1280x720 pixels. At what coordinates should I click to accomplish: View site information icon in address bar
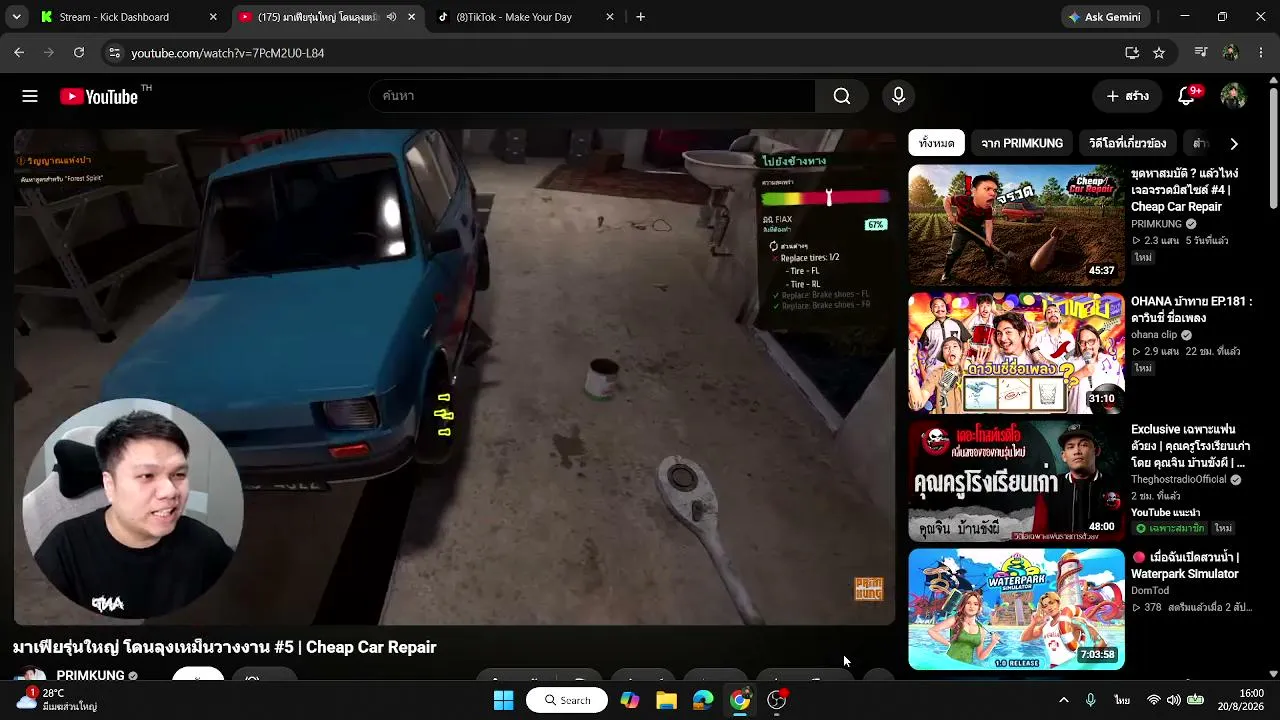click(x=114, y=53)
